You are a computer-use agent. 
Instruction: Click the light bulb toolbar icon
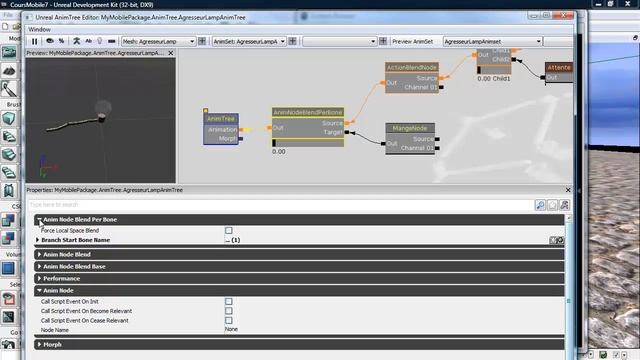coord(100,41)
